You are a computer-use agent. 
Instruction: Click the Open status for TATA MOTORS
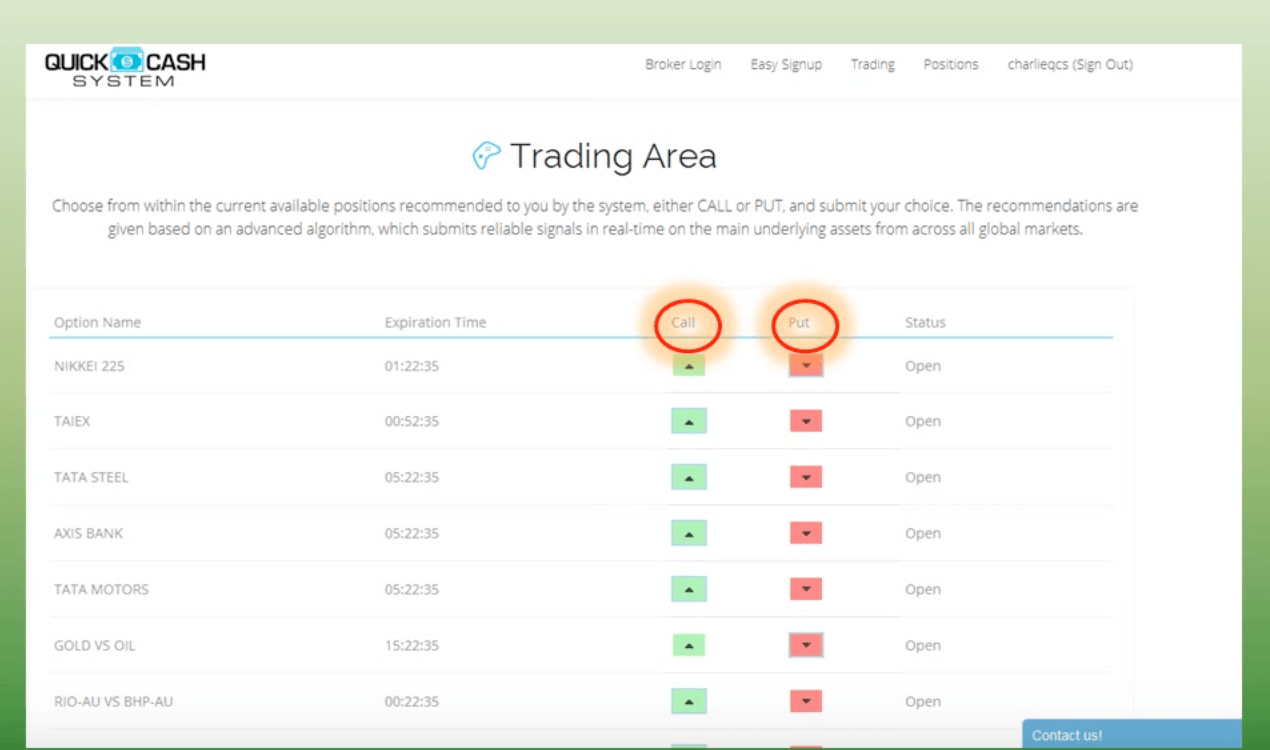click(923, 590)
